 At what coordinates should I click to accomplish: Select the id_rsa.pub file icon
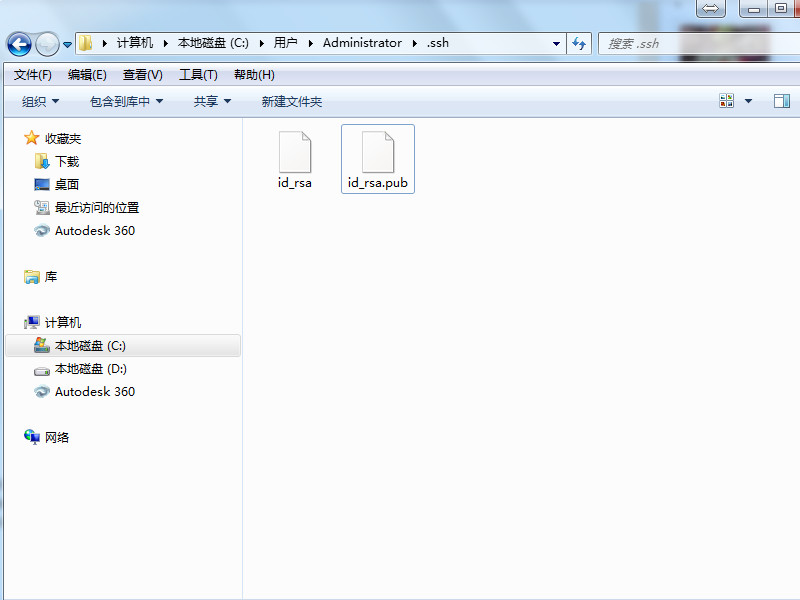point(378,152)
